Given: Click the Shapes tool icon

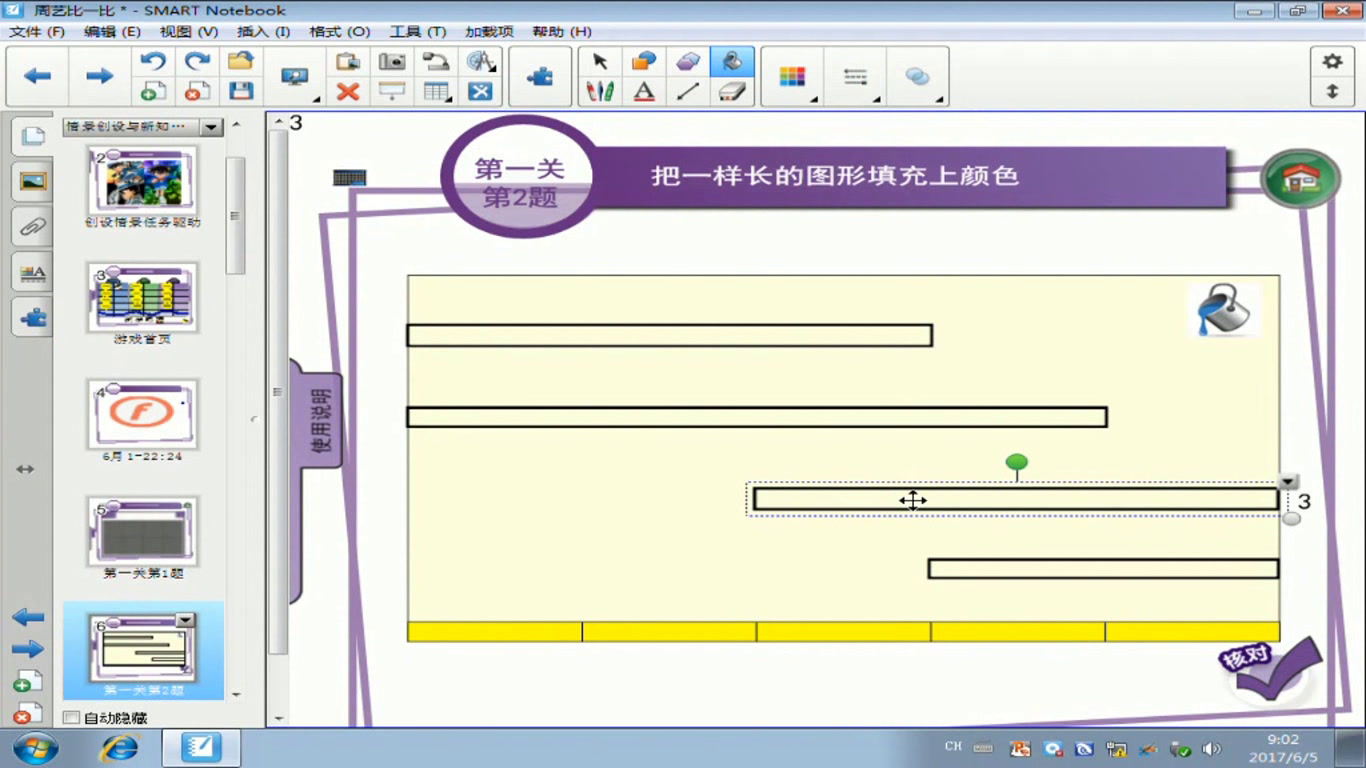Looking at the screenshot, I should [644, 61].
